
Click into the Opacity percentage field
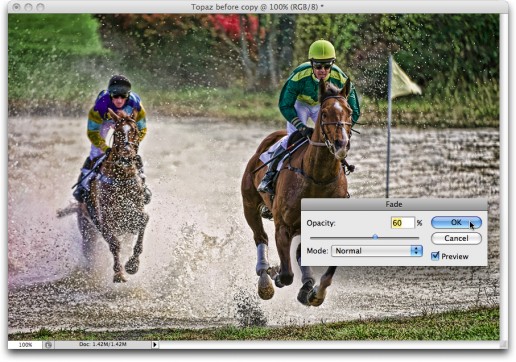point(402,223)
